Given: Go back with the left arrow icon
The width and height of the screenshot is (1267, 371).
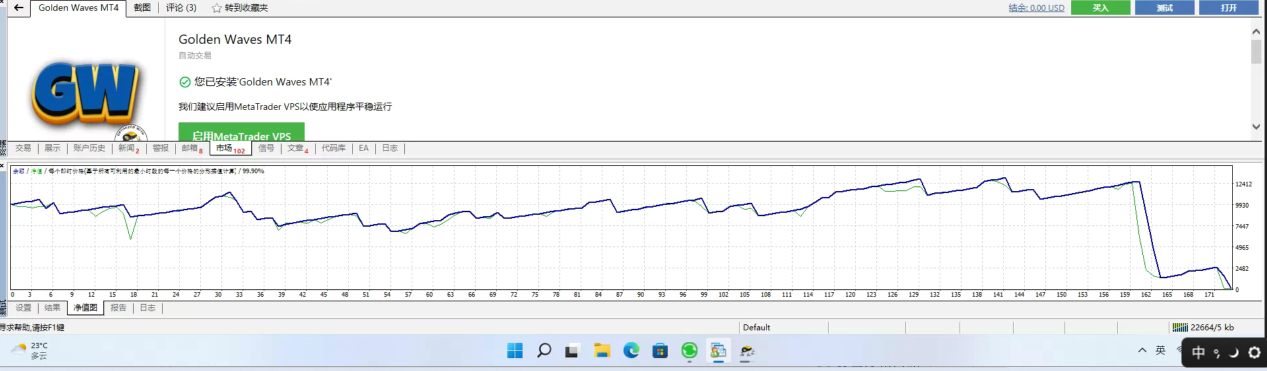Looking at the screenshot, I should pos(18,7).
